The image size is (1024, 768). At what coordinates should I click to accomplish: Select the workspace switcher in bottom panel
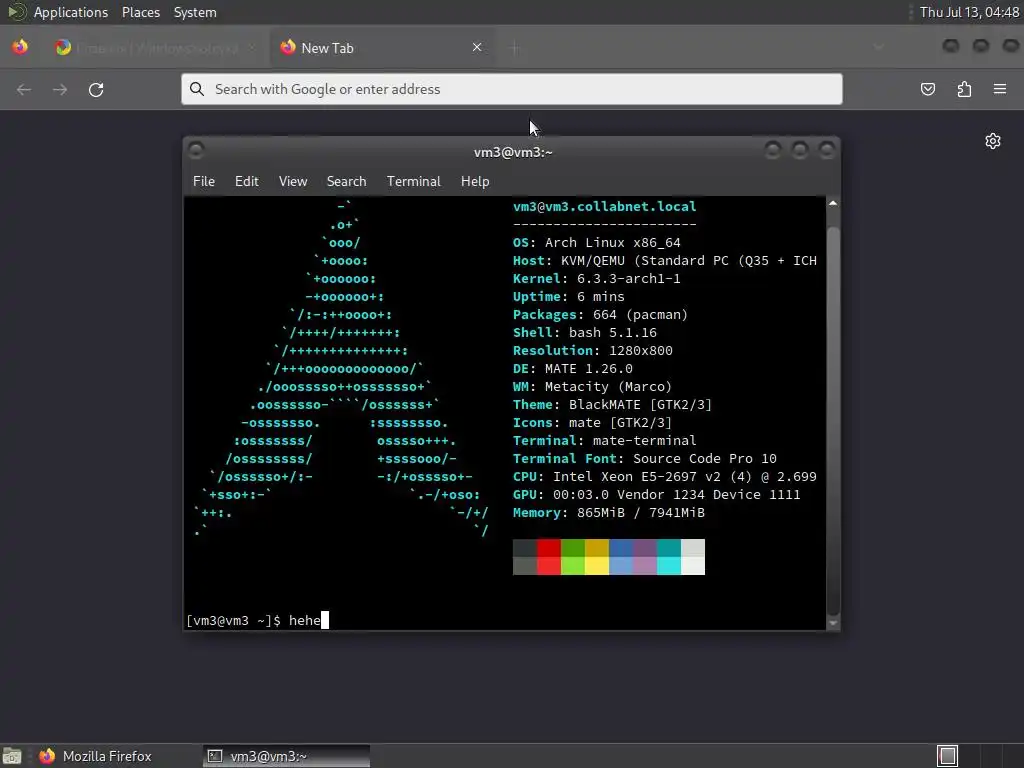click(x=947, y=756)
